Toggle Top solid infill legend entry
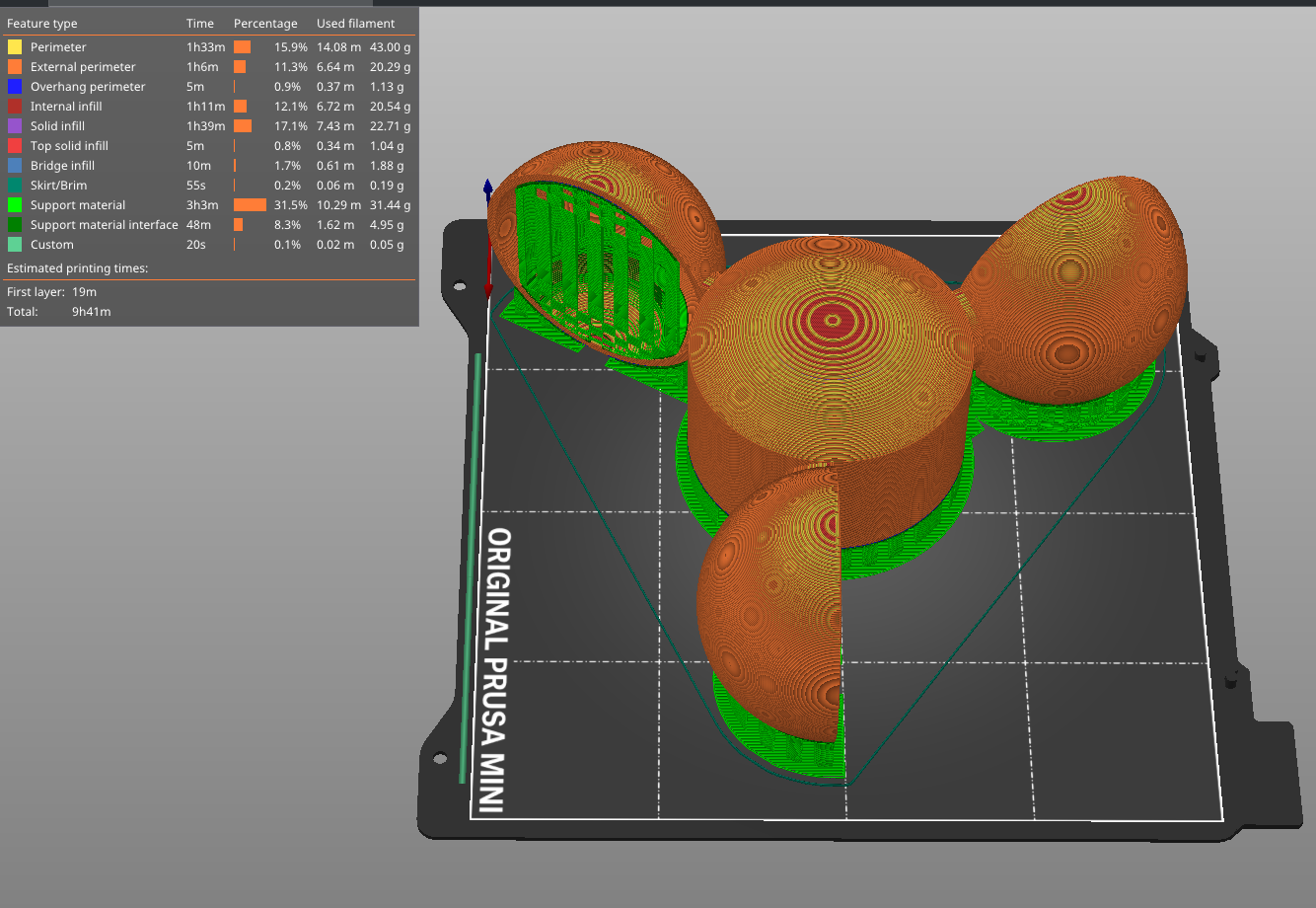This screenshot has height=908, width=1316. click(69, 146)
